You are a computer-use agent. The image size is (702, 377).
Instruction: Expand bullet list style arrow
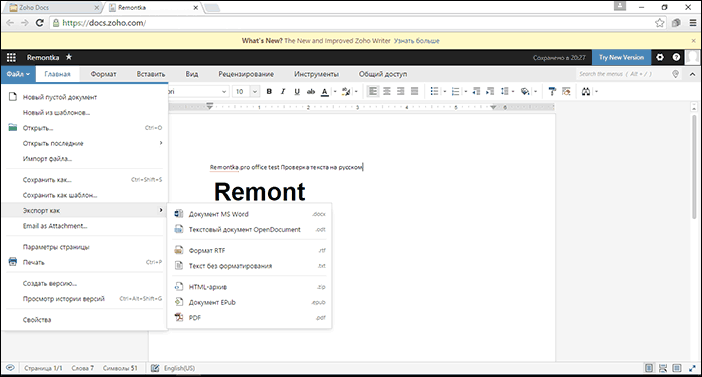point(445,92)
